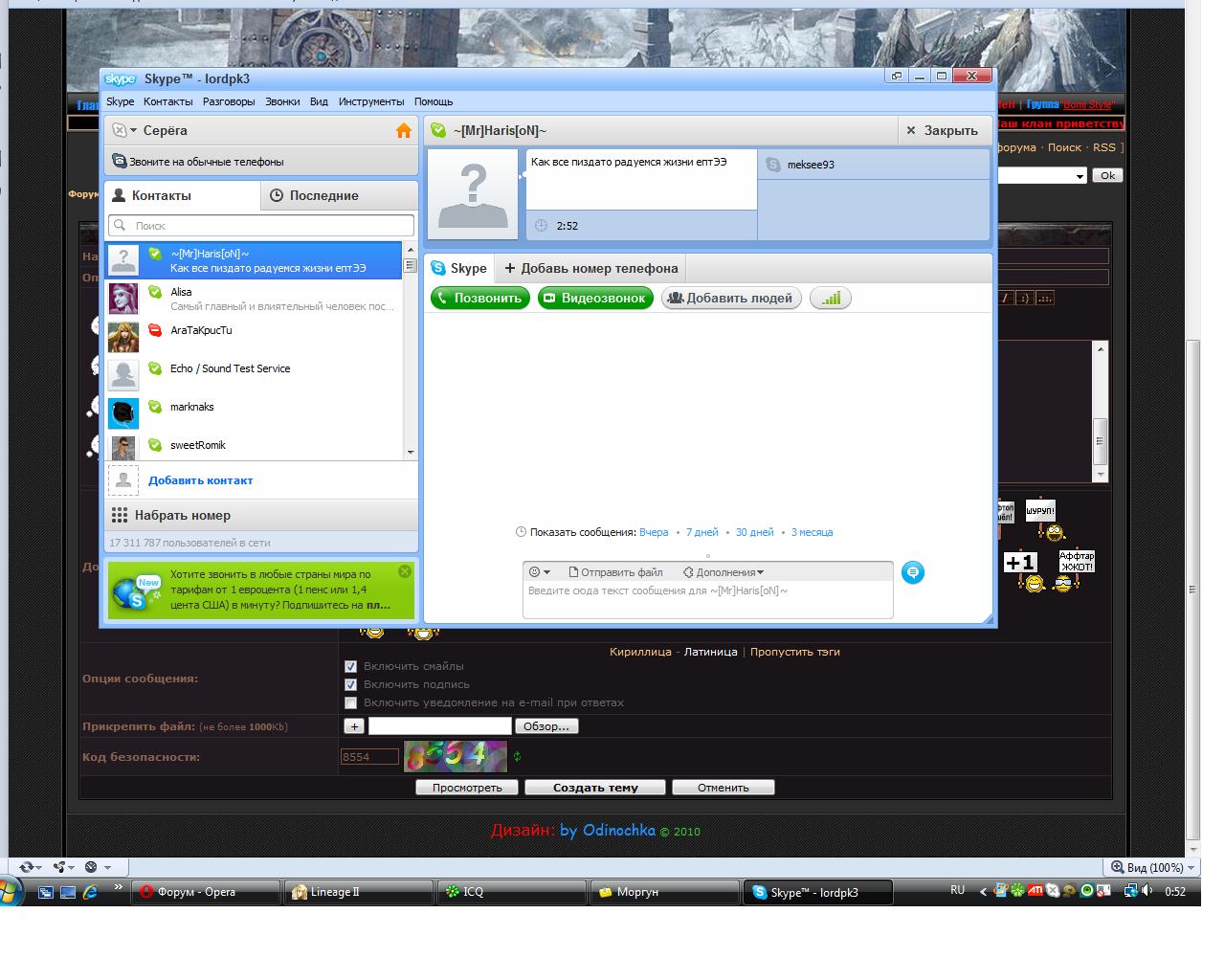This screenshot has height=980, width=1225.
Task: Click the marknaks contact avatar
Action: tap(123, 413)
